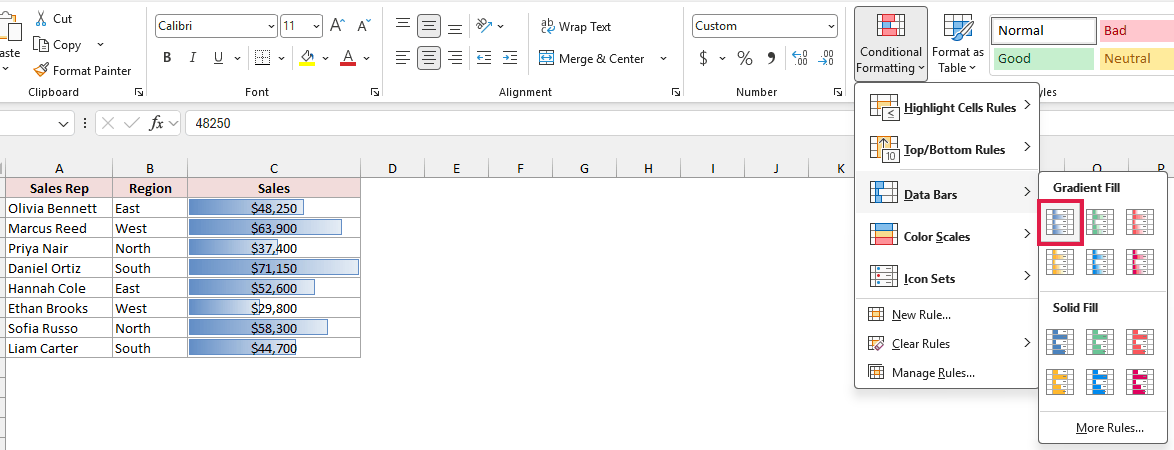The width and height of the screenshot is (1174, 450).
Task: Click Merge & Center
Action: tap(591, 58)
